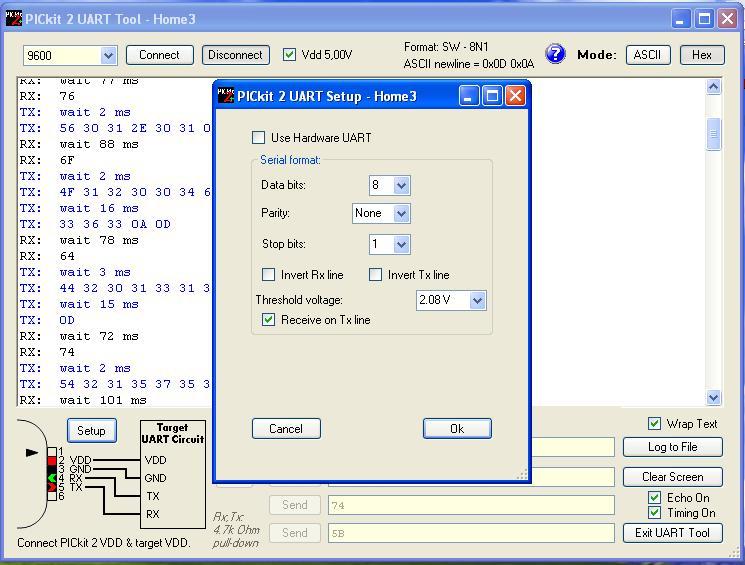745x565 pixels.
Task: Uncheck Receive on Tx line
Action: (268, 319)
